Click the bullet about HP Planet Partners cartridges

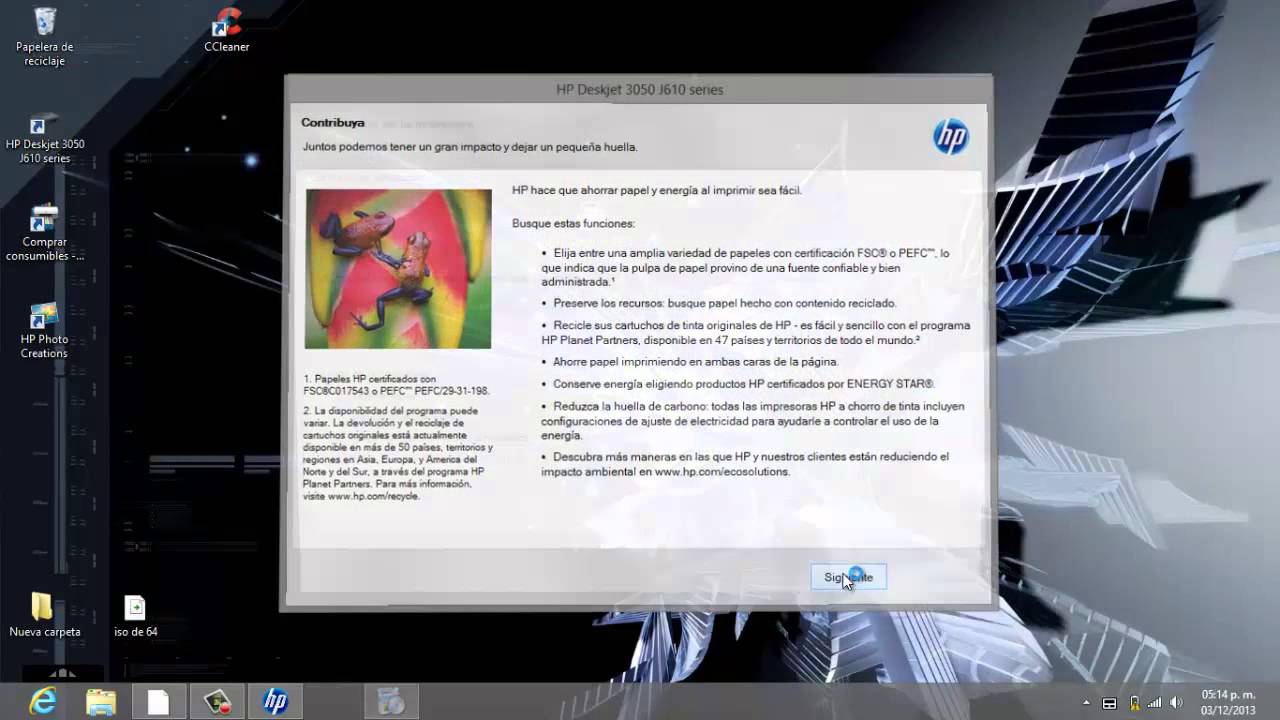coord(755,333)
